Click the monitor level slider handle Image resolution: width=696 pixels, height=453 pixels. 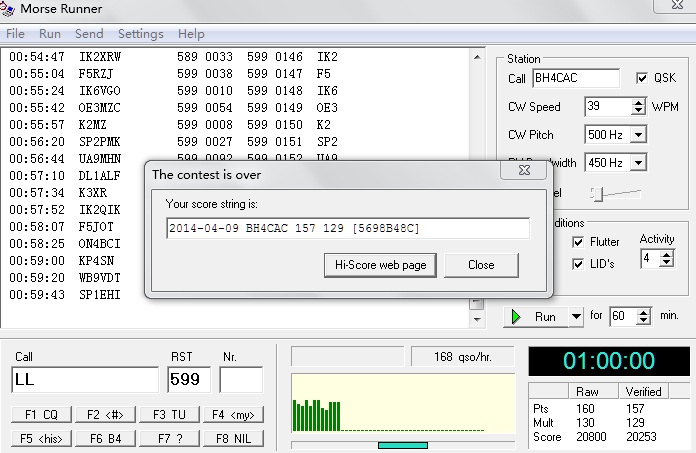pos(598,194)
